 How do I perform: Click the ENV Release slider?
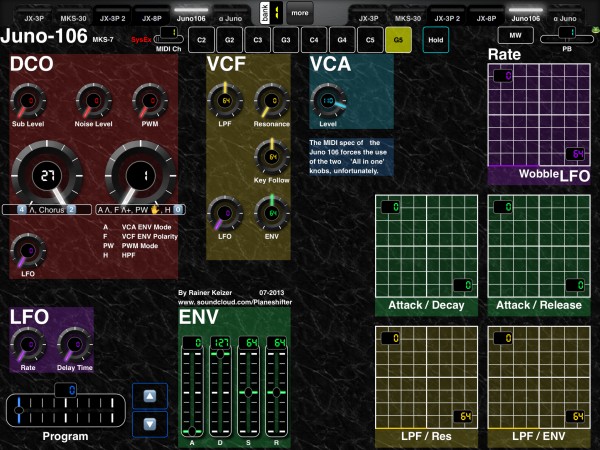[x=277, y=387]
